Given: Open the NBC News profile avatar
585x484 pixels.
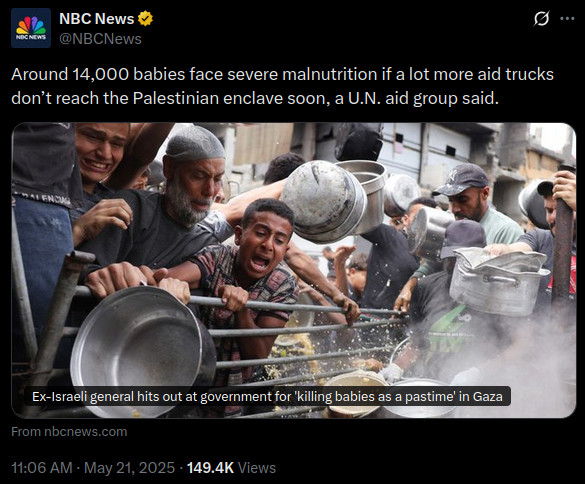Looking at the screenshot, I should 31,28.
